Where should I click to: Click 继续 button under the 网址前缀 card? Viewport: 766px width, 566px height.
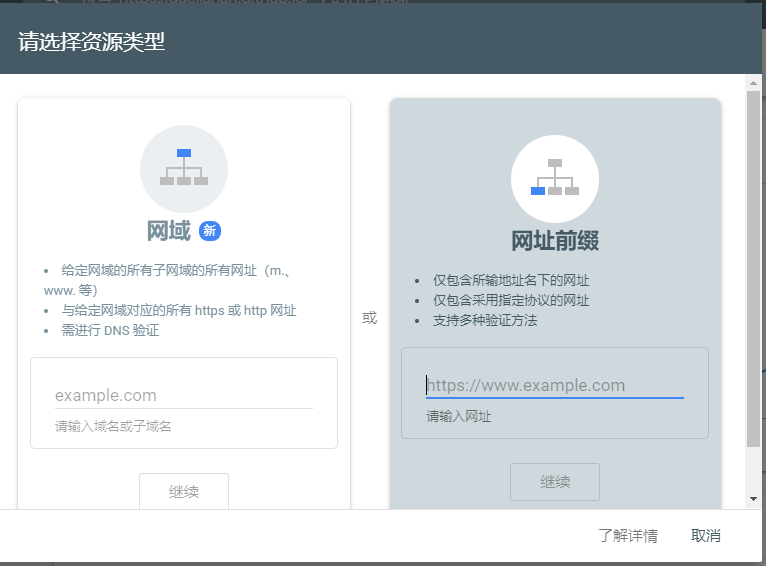(x=555, y=482)
